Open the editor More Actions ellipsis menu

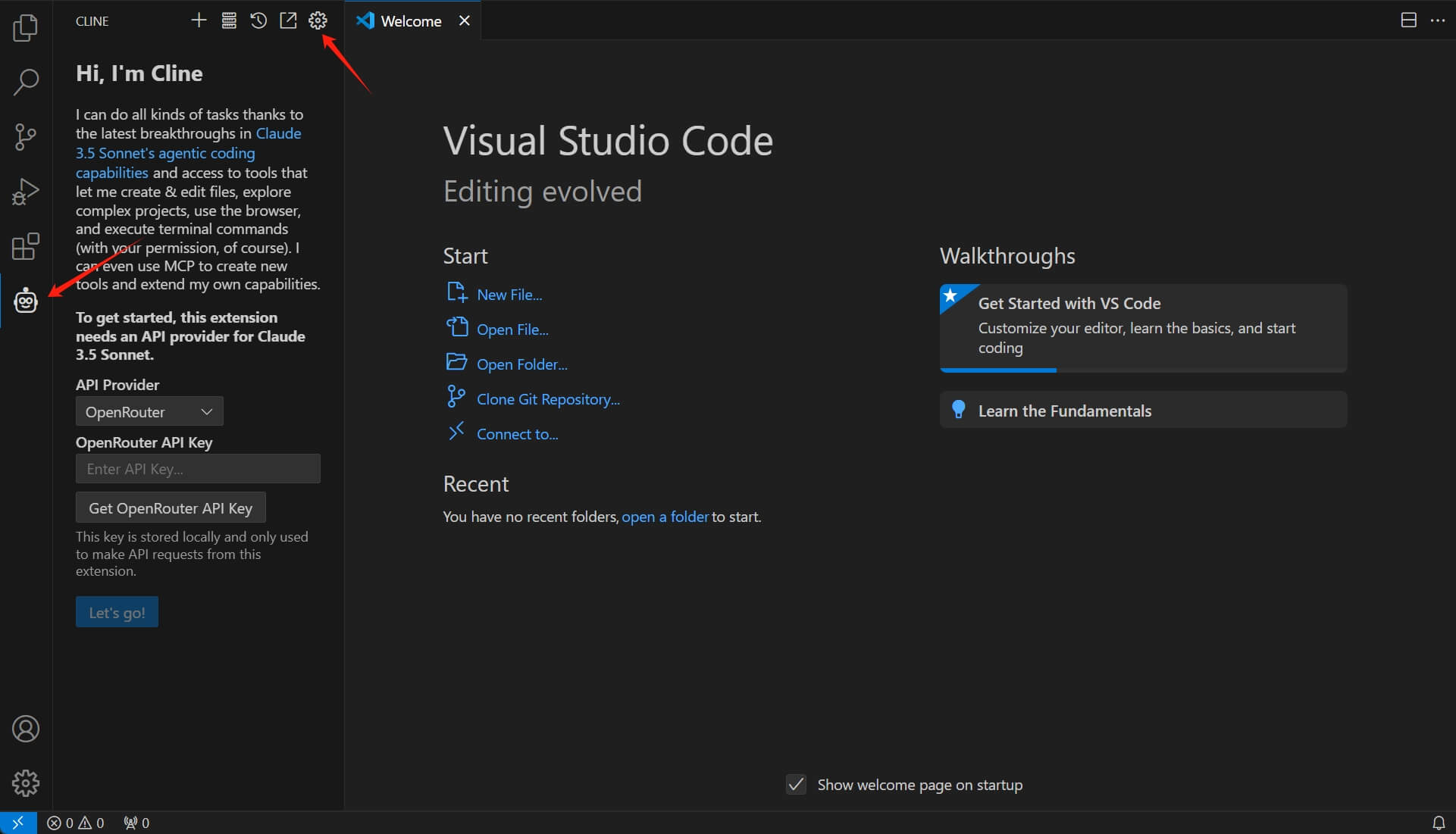[x=1437, y=20]
